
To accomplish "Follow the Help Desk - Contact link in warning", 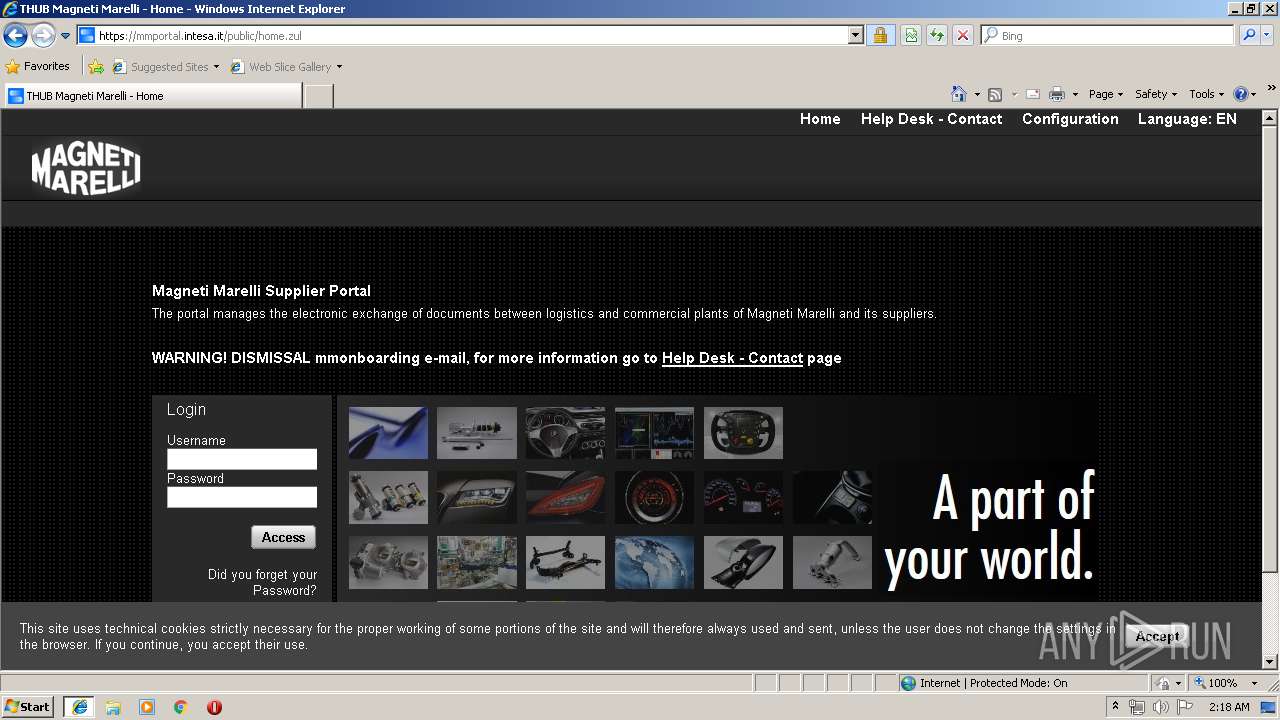I will [x=732, y=358].
